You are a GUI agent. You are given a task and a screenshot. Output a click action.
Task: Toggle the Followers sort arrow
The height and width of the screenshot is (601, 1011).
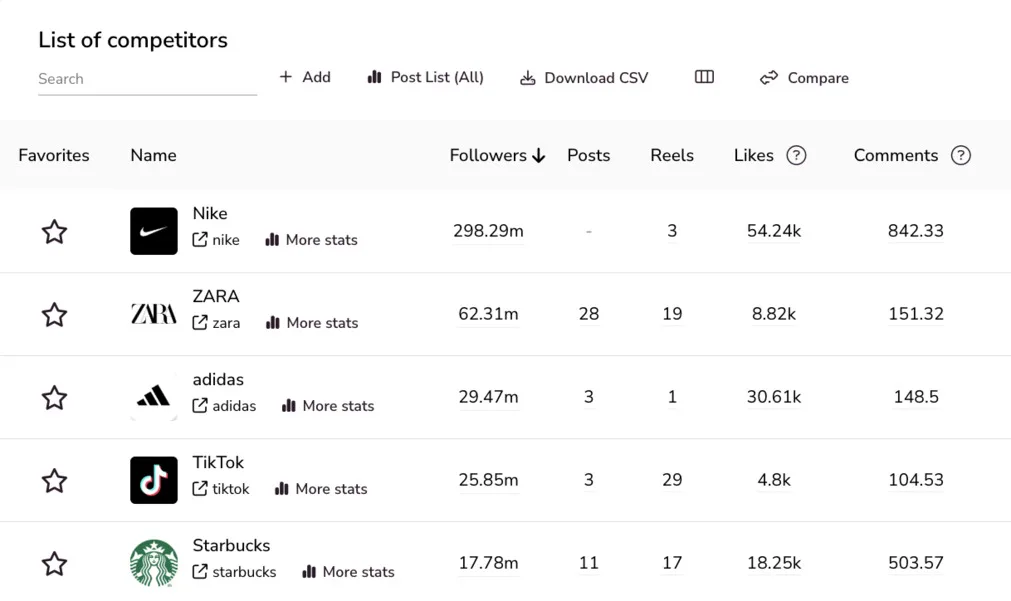pyautogui.click(x=538, y=156)
